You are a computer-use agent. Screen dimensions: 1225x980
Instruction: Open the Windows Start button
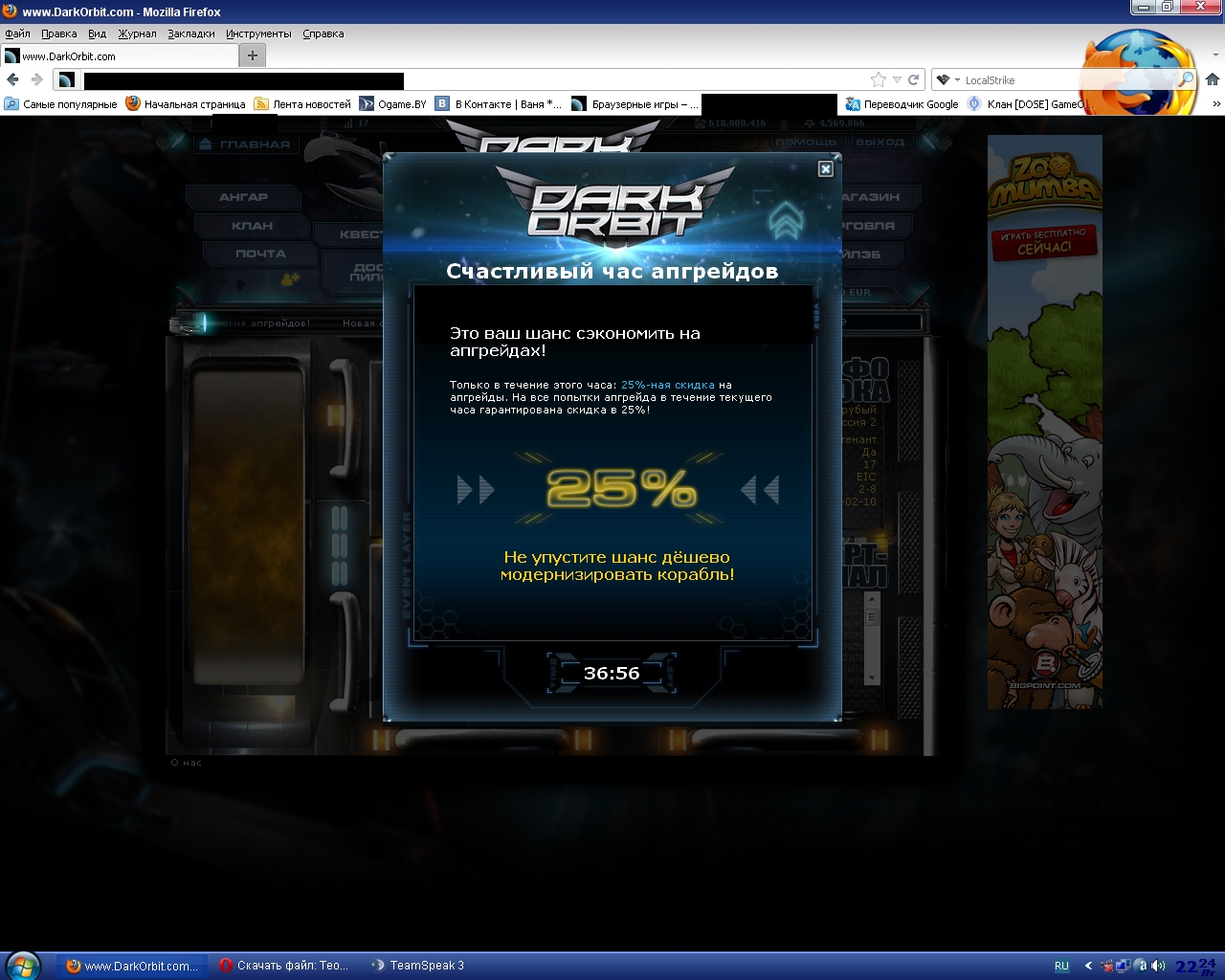[22, 965]
